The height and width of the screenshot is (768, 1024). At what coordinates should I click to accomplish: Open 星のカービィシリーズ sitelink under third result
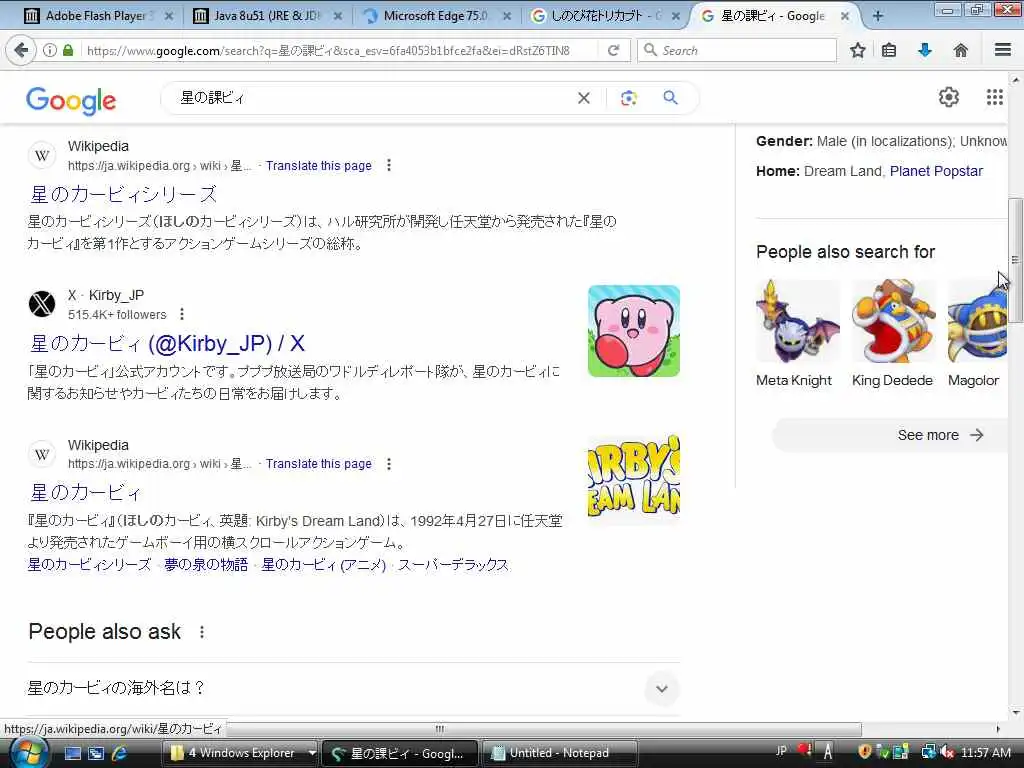tap(89, 564)
